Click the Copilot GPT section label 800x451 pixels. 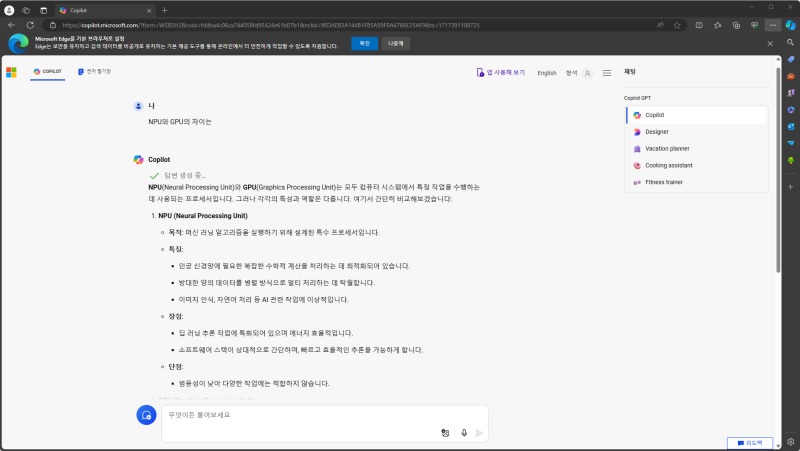point(637,98)
